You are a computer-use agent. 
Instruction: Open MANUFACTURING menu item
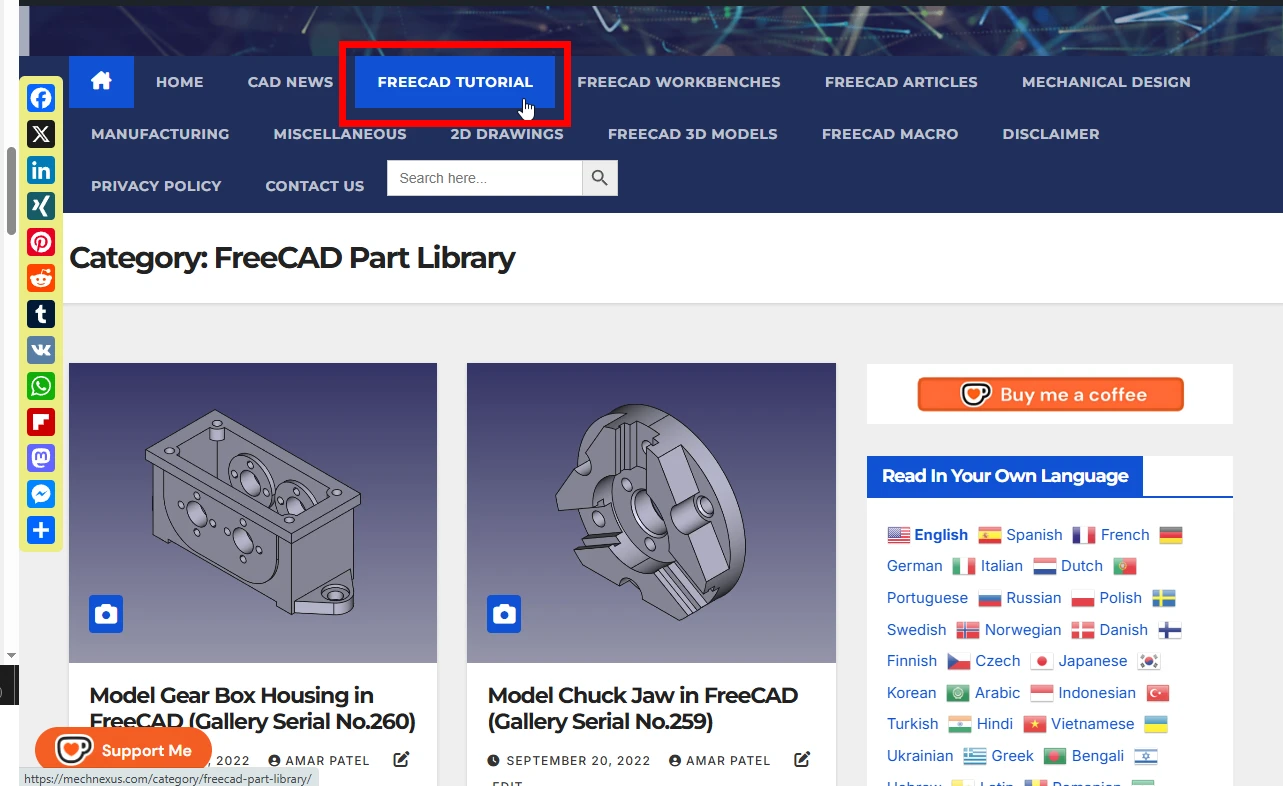[160, 134]
